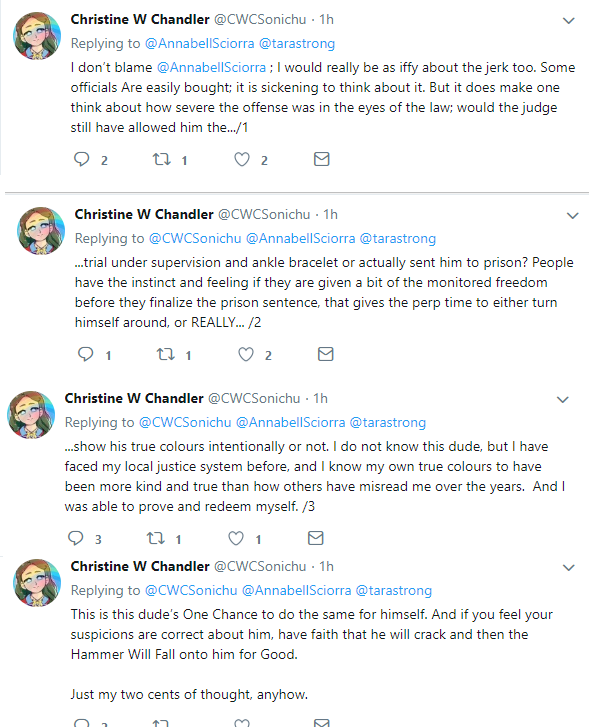Retweet the tweet ending /2

point(166,354)
